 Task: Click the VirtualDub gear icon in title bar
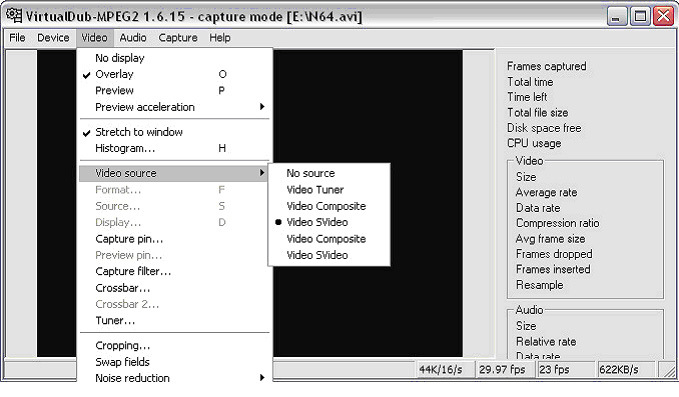pos(14,16)
